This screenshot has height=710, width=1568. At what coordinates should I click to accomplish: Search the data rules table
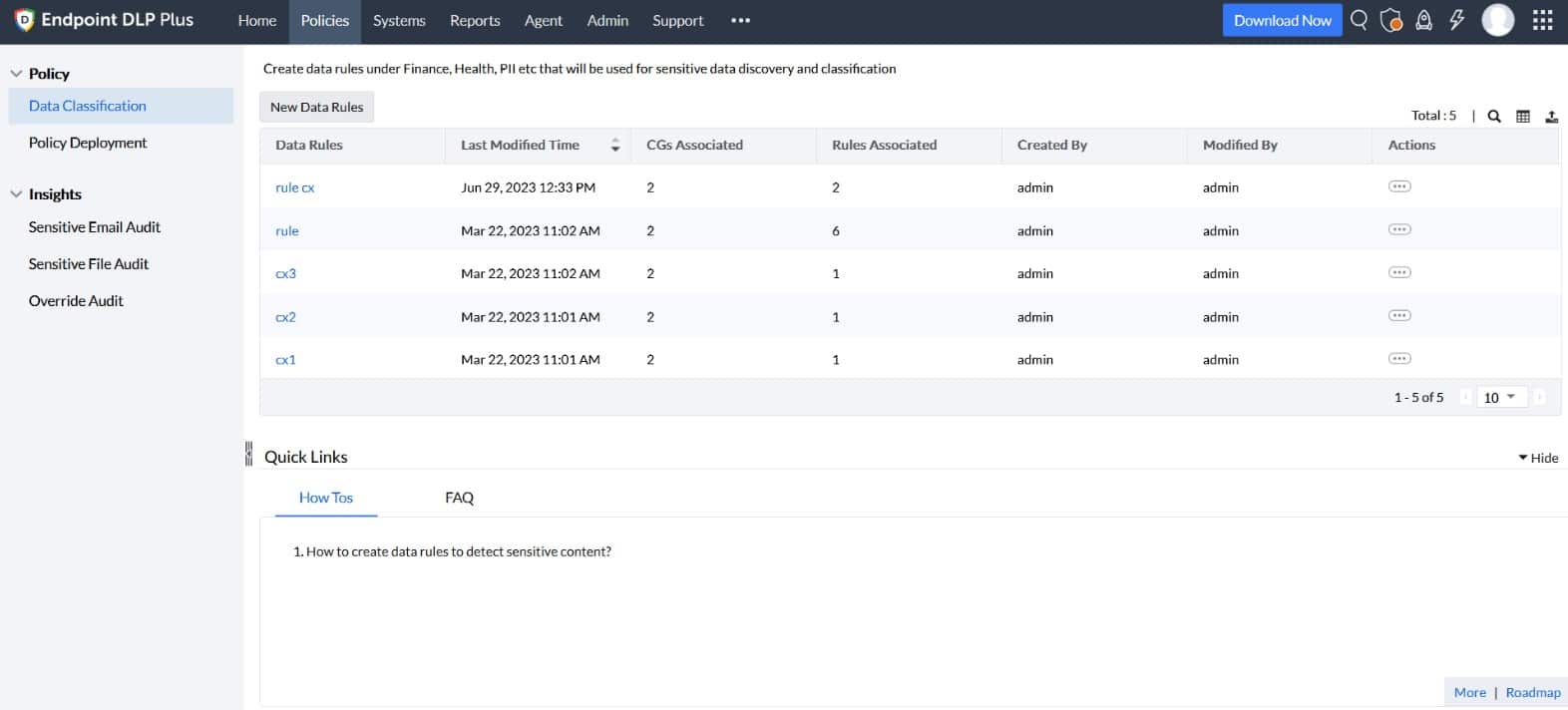1494,116
